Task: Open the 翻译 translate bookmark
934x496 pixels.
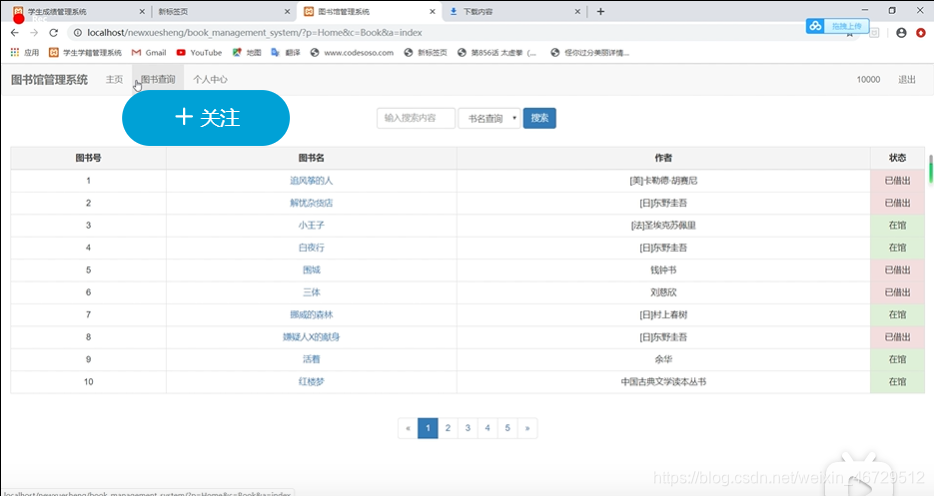Action: pyautogui.click(x=285, y=52)
